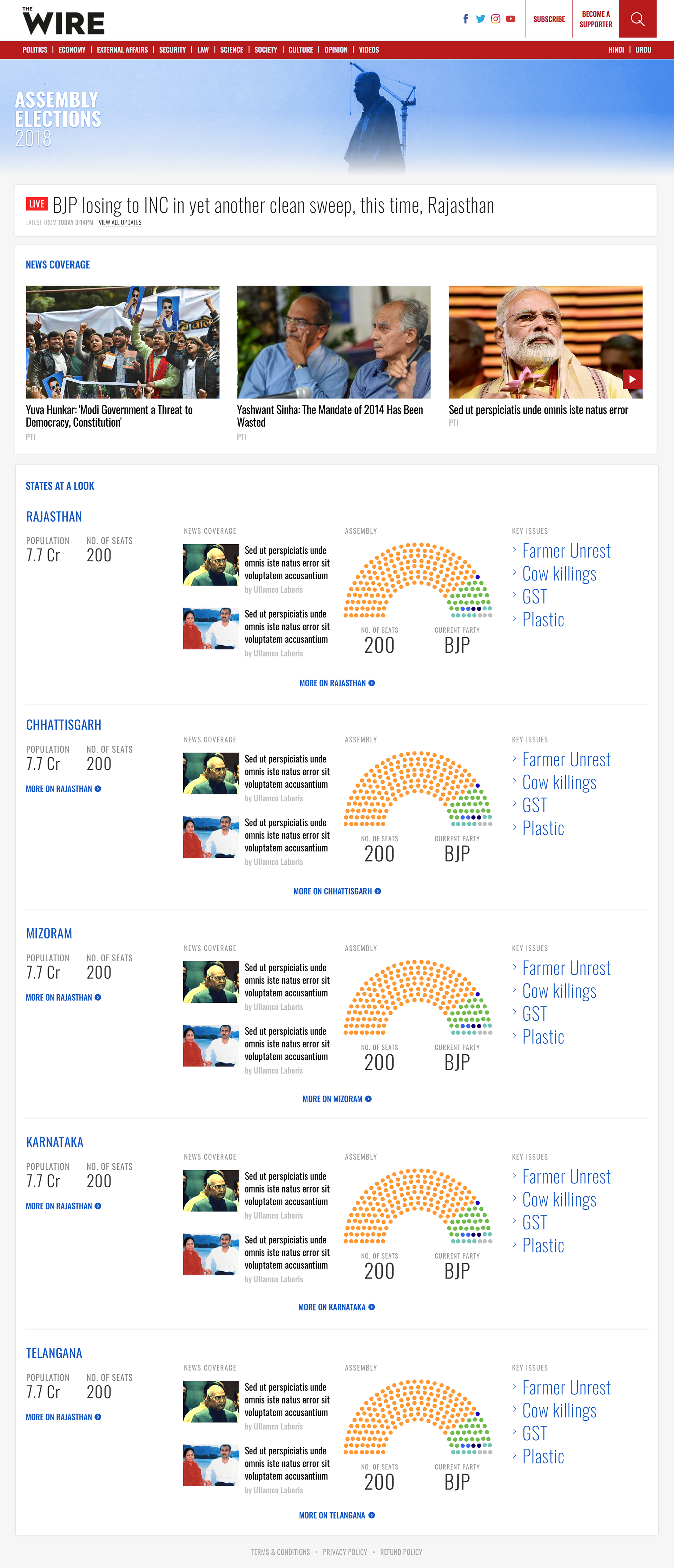
Task: Open More on Chhattisgarh link
Action: 337,891
